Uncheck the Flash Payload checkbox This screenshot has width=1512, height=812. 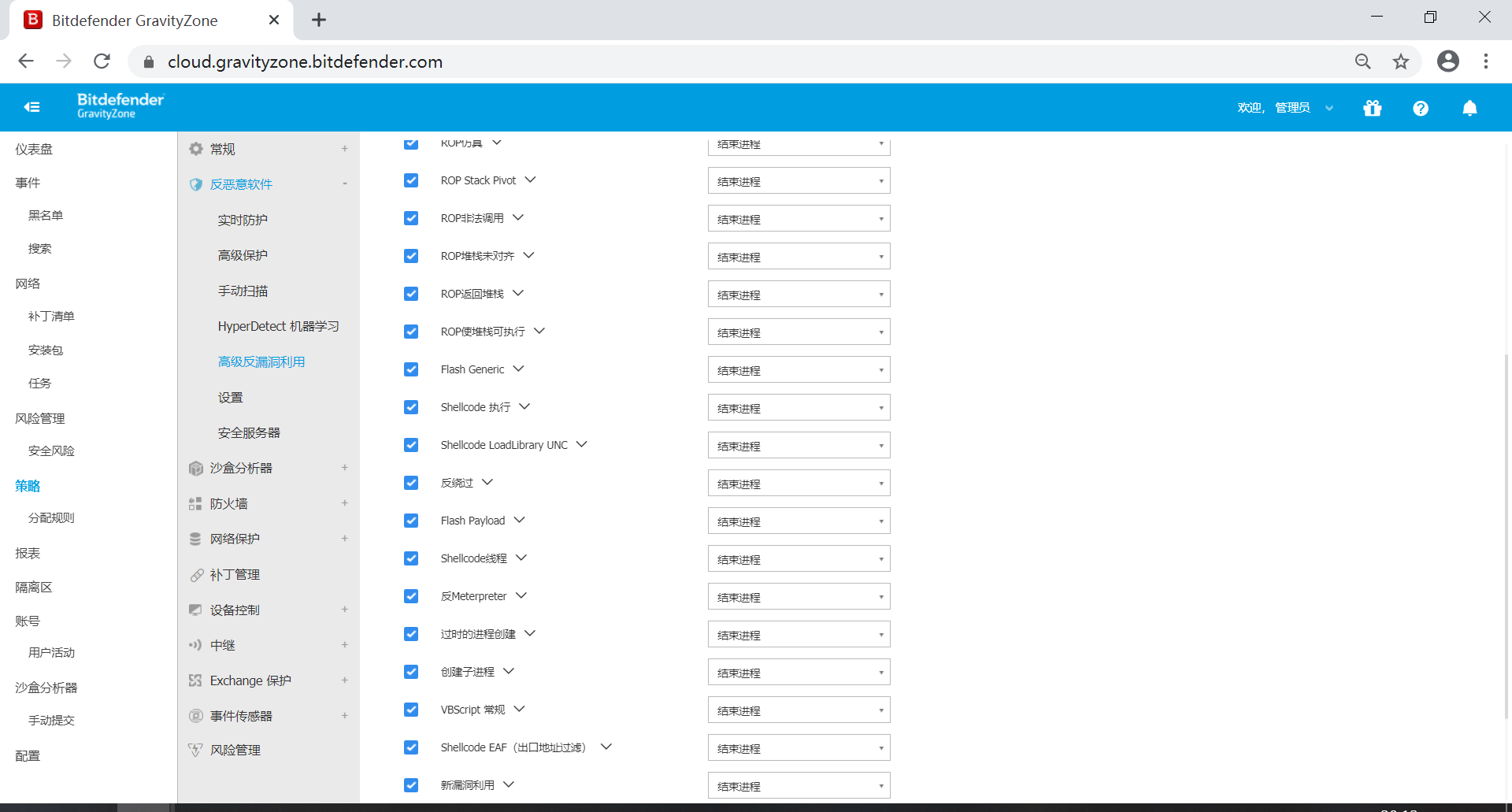tap(411, 521)
